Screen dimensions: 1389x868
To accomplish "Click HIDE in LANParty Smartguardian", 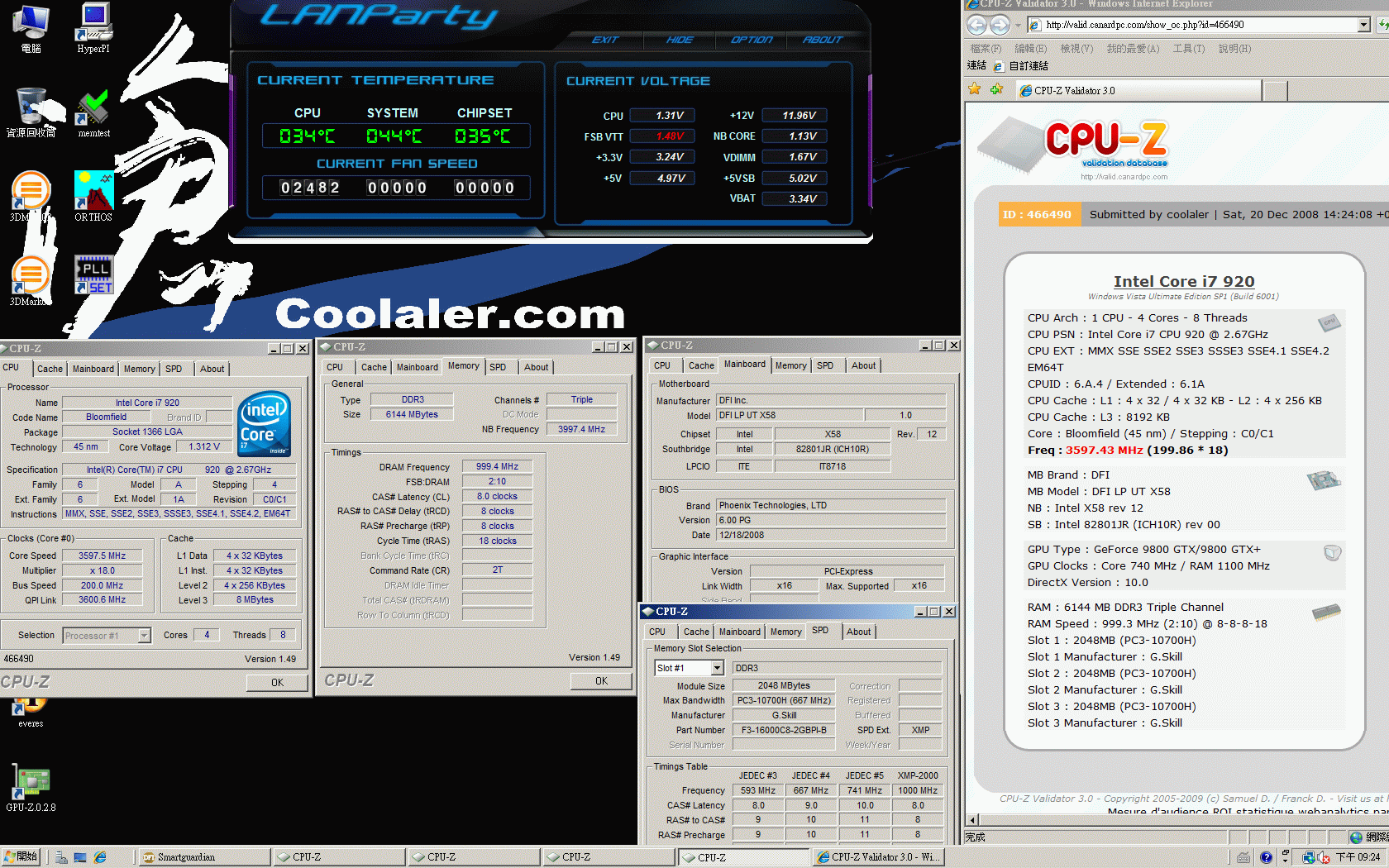I will [x=680, y=40].
